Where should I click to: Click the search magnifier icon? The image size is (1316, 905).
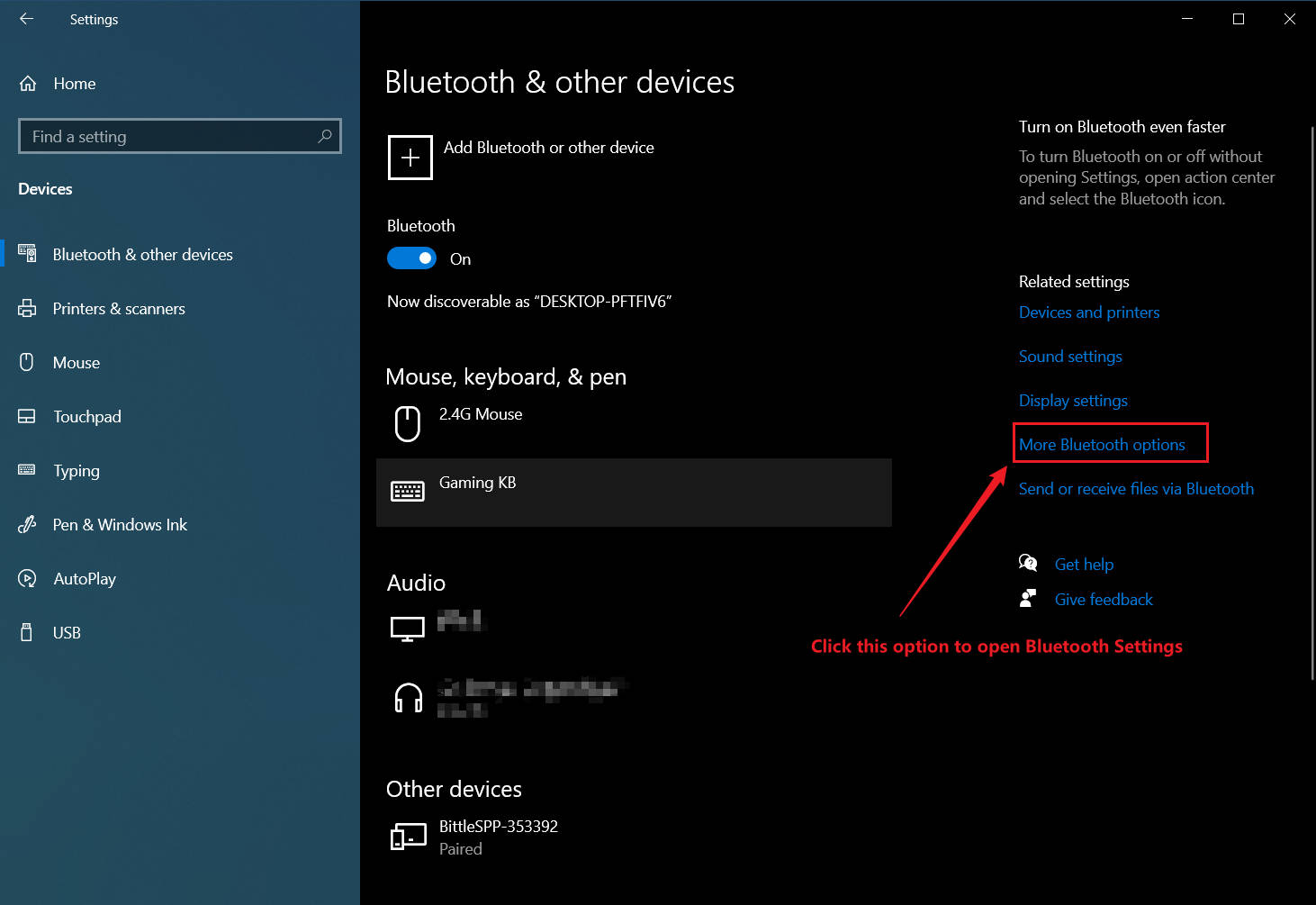tap(325, 136)
